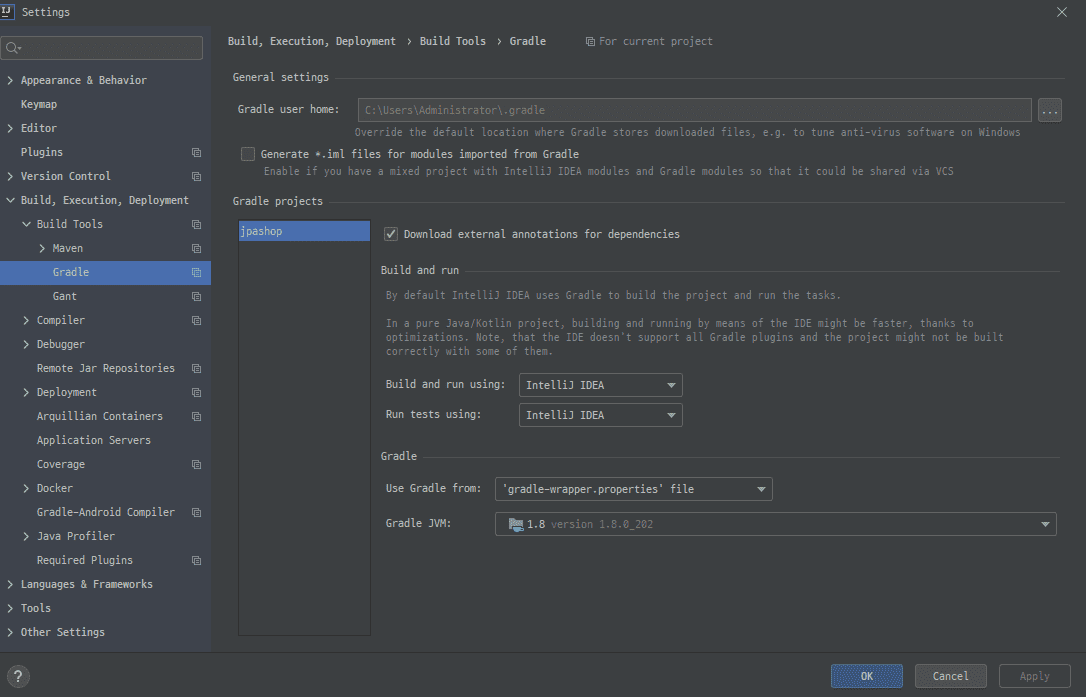Select jpashop in Gradle projects list
1086x697 pixels.
coord(304,231)
